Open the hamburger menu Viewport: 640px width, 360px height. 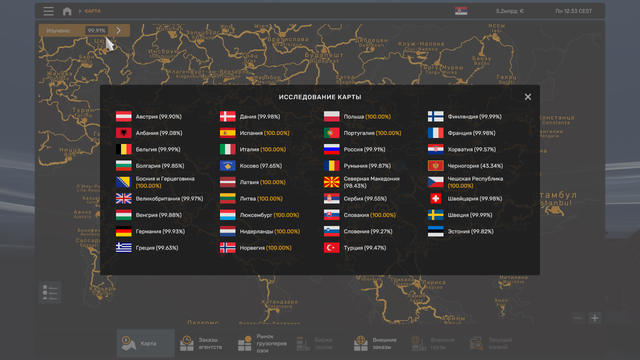[49, 11]
